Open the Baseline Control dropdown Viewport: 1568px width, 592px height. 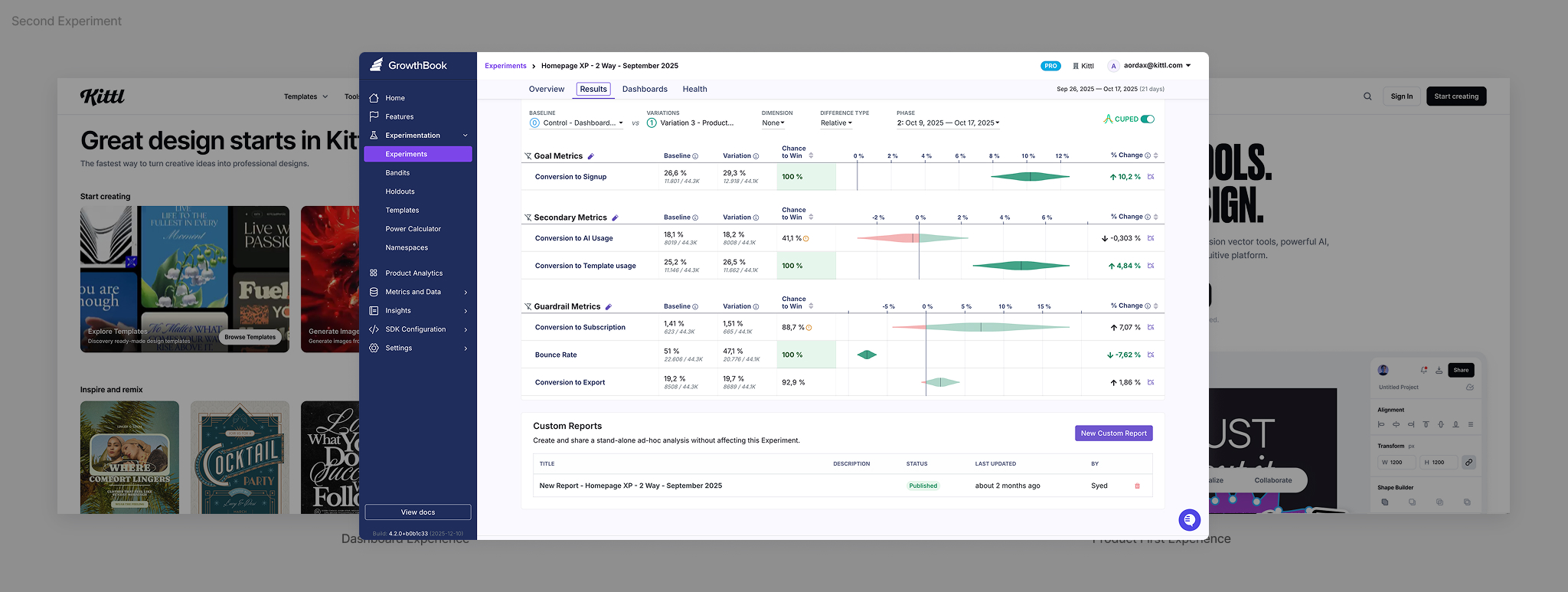(x=576, y=123)
